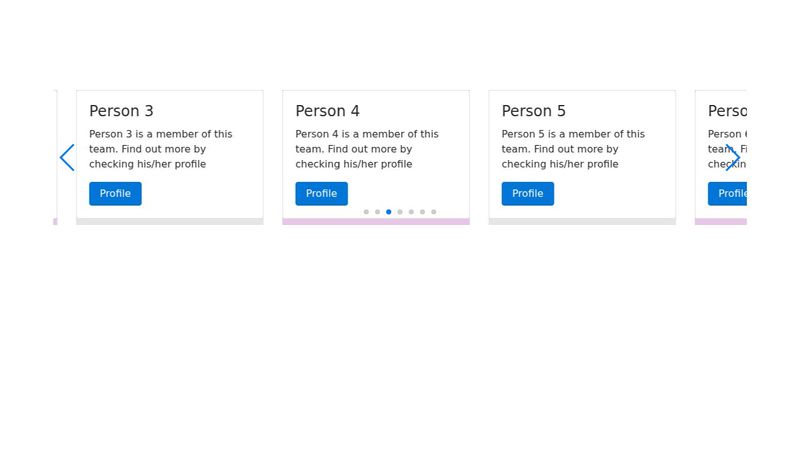Select the first carousel pagination dot
800x450 pixels.
[366, 212]
